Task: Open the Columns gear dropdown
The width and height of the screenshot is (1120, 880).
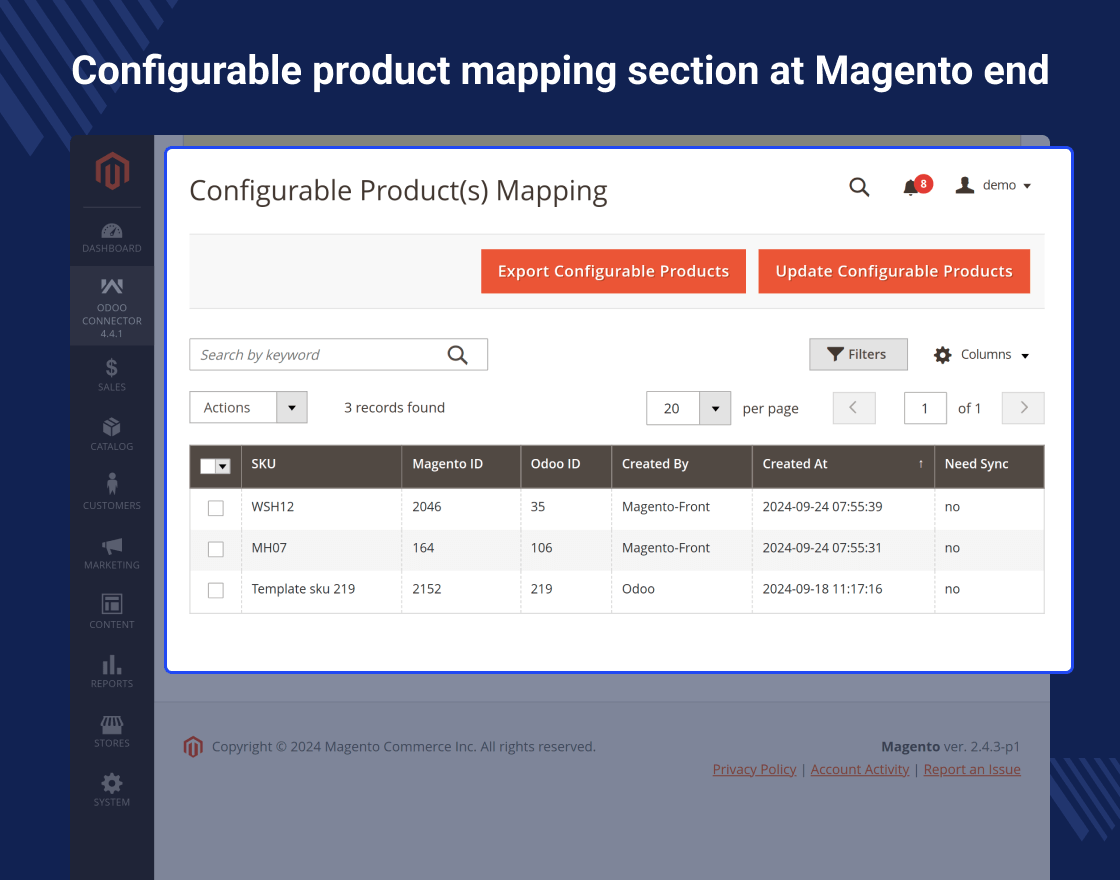Action: [x=981, y=355]
